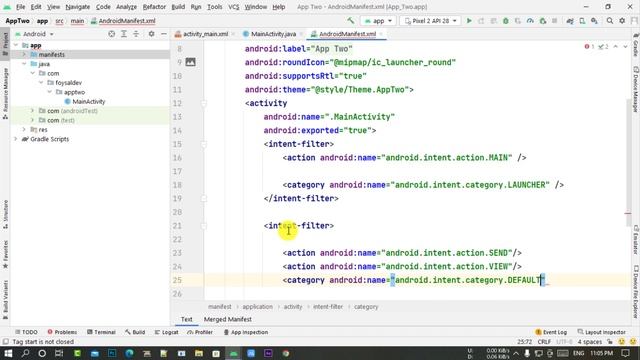Open Android Studio from Windows taskbar

[233, 353]
